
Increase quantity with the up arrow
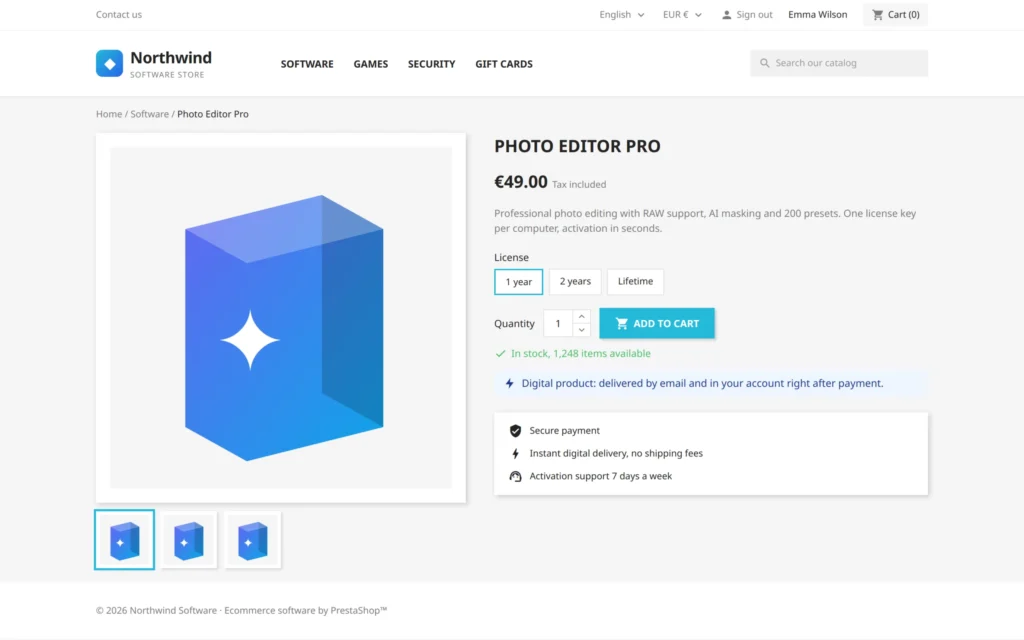point(581,317)
